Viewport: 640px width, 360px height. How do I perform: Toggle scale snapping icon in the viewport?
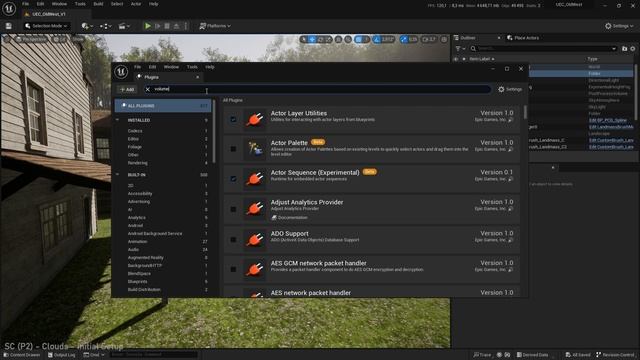404,39
